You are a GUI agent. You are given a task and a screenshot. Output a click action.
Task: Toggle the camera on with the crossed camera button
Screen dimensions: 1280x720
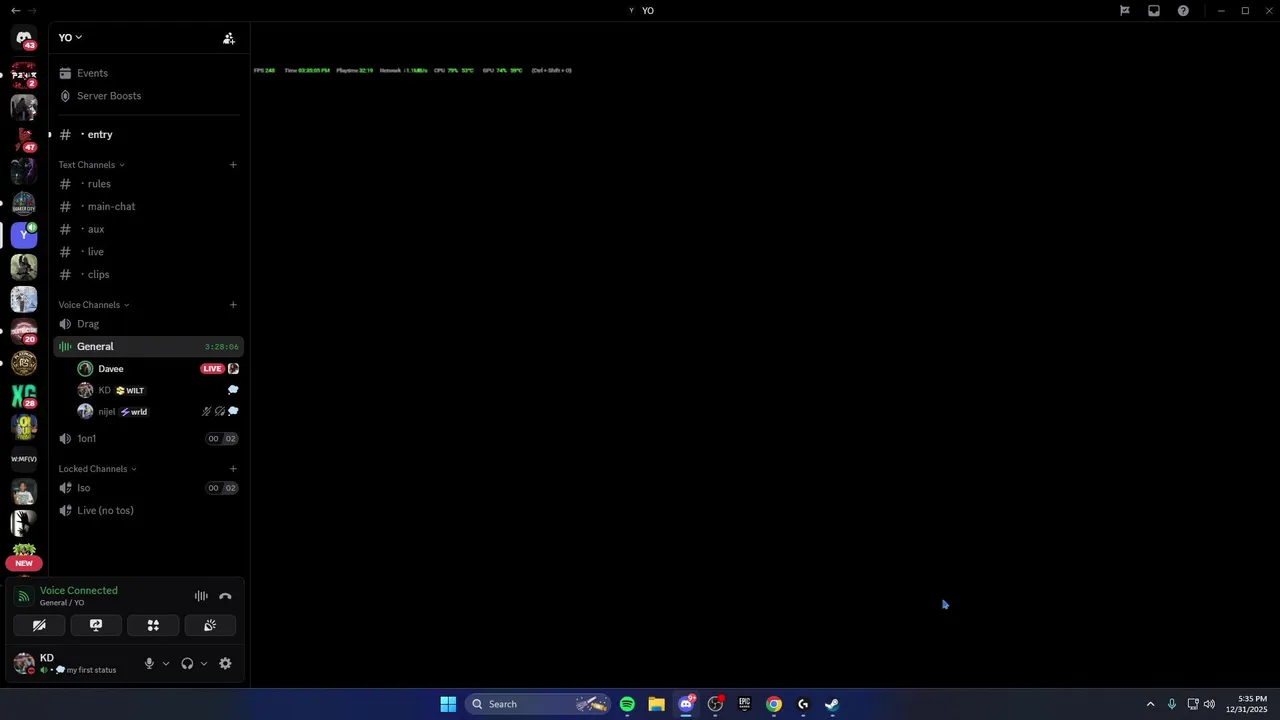(x=39, y=625)
